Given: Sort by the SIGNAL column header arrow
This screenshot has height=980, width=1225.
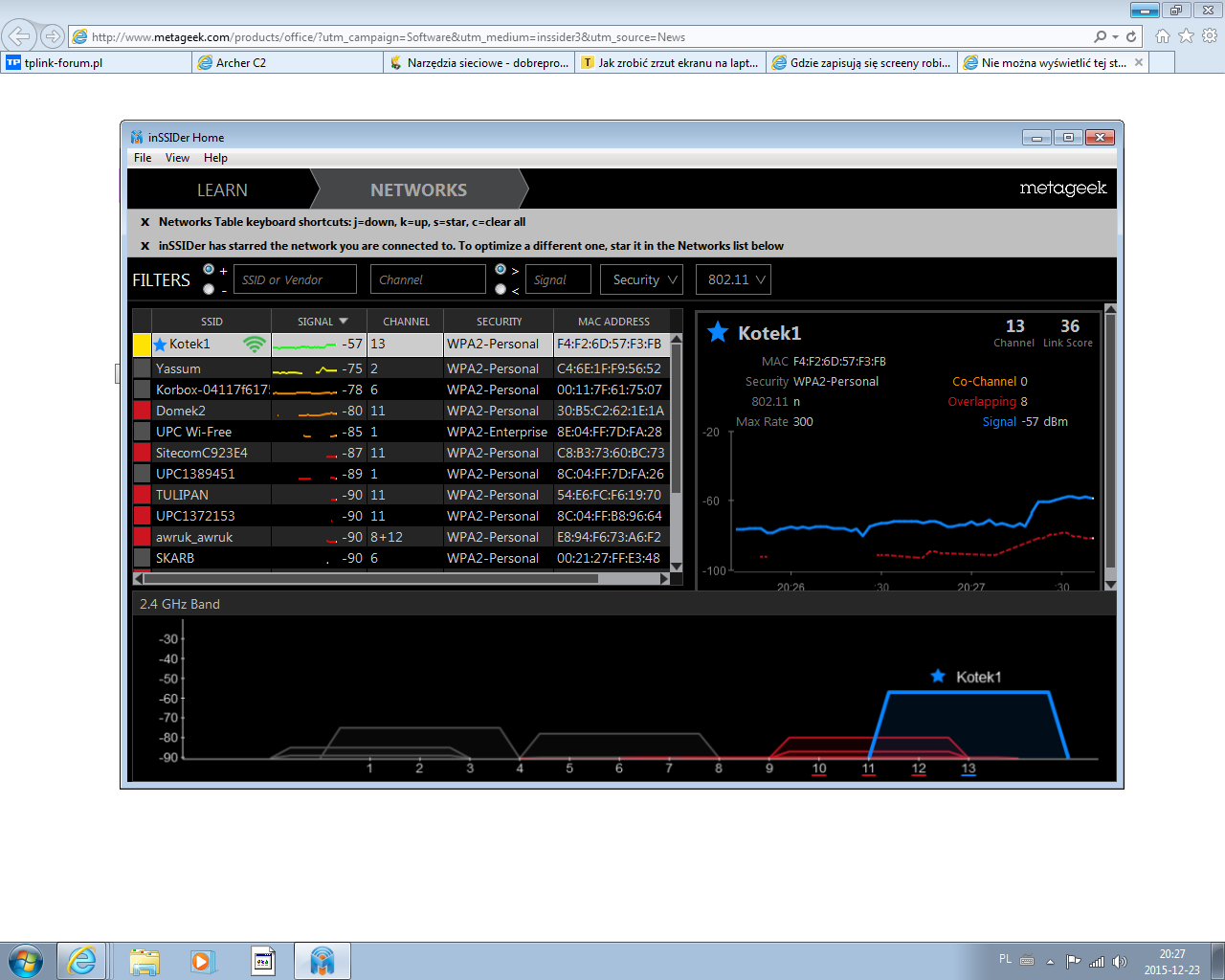Looking at the screenshot, I should coord(344,322).
